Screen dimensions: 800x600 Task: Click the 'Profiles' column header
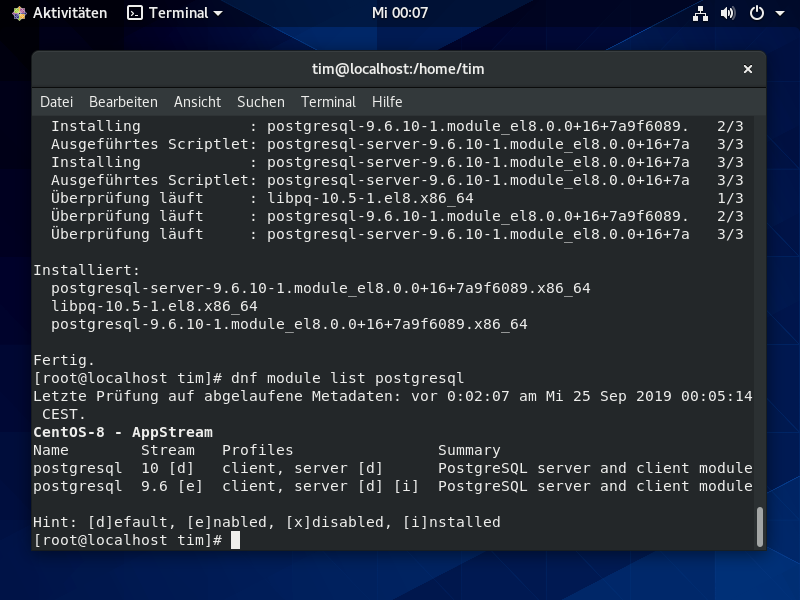pyautogui.click(x=258, y=450)
